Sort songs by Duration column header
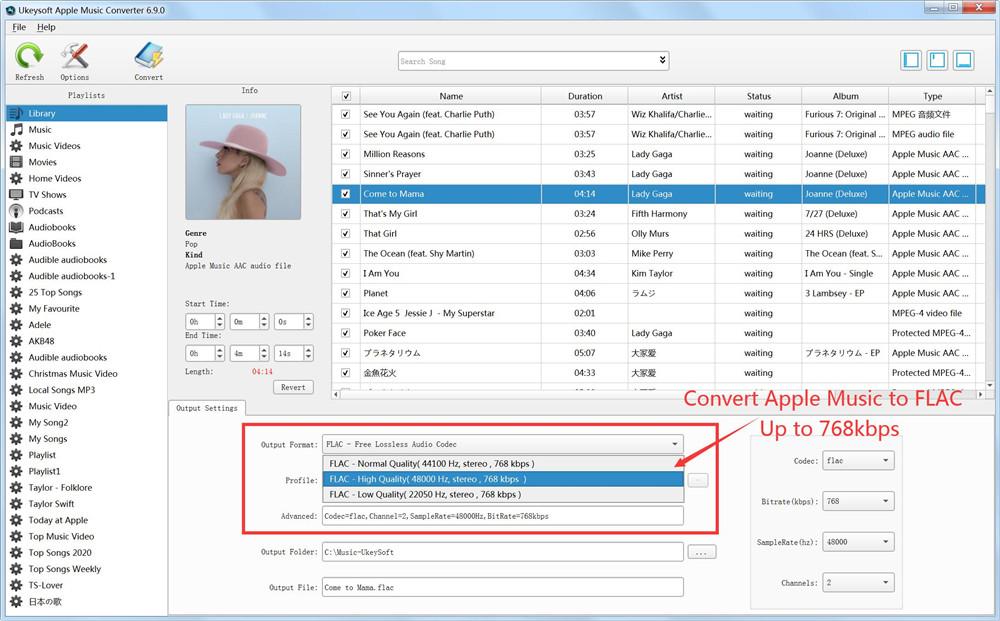 coord(585,96)
